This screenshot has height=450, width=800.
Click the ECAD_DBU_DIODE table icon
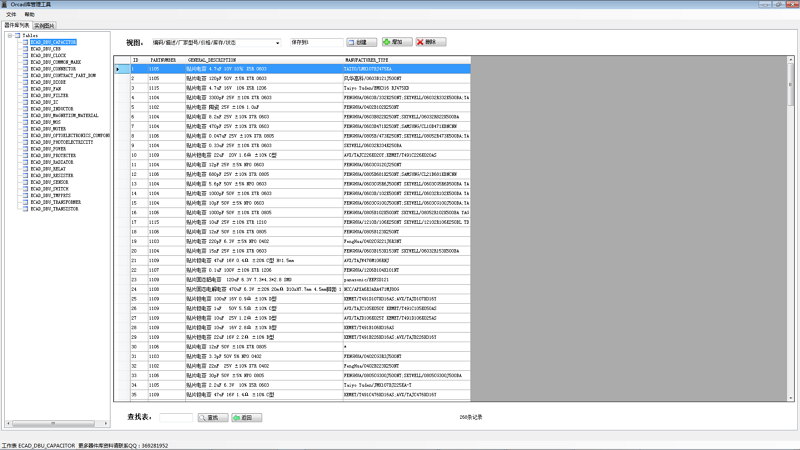(x=25, y=81)
